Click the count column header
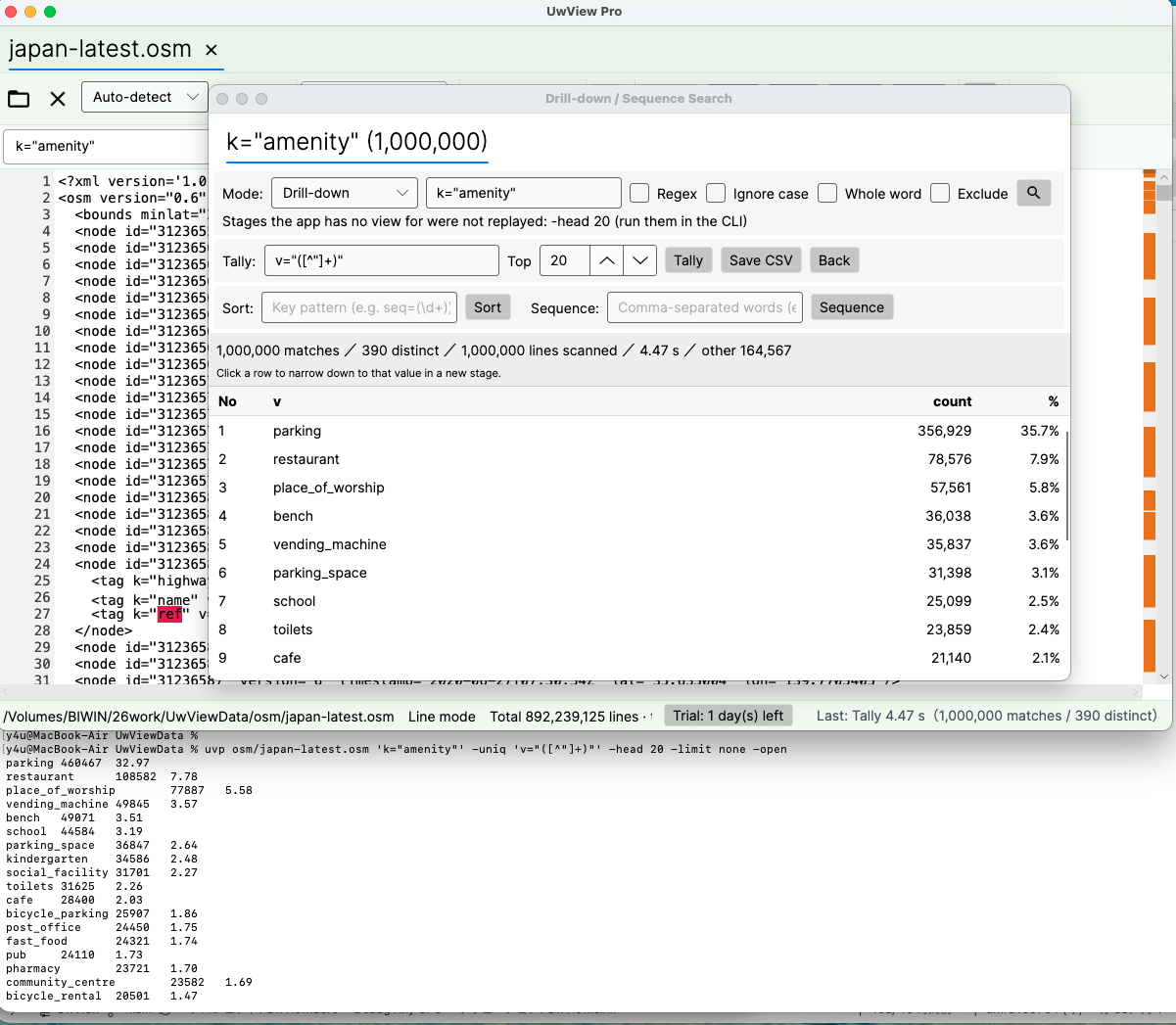The image size is (1176, 1025). (x=952, y=401)
